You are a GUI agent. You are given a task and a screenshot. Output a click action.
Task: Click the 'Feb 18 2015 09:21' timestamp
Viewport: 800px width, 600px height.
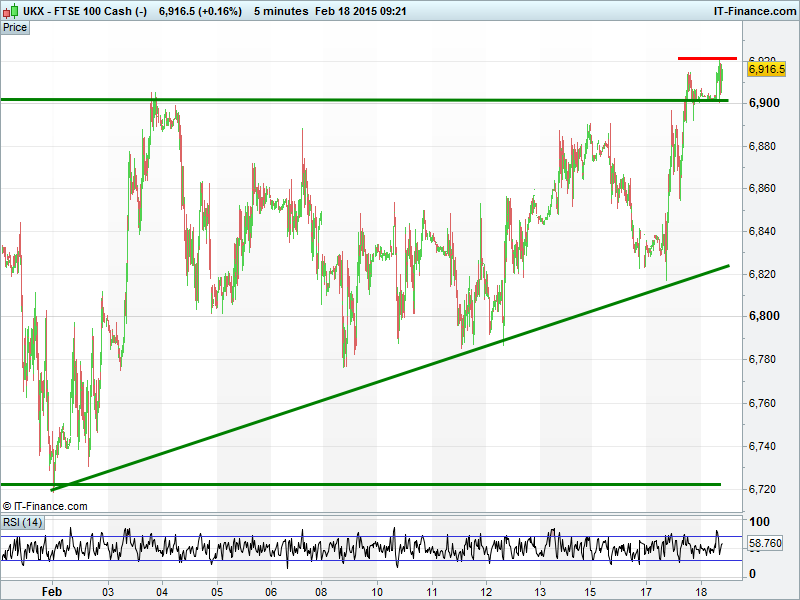pos(361,11)
